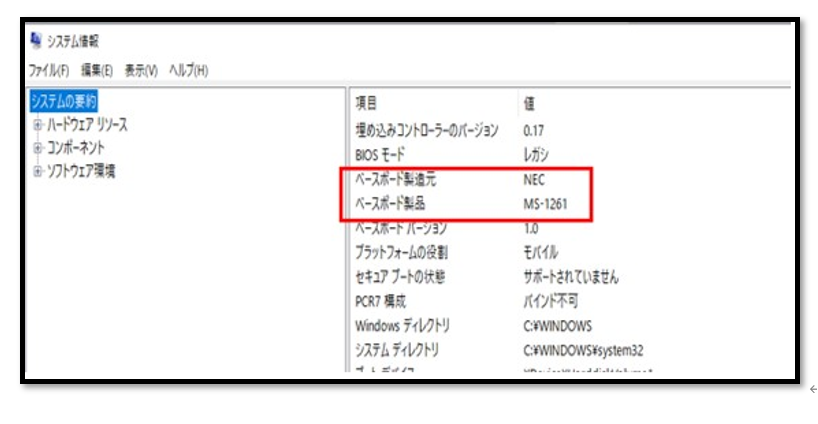Expand the ソフトウェア環境 node
Image resolution: width=818 pixels, height=424 pixels.
(x=38, y=171)
